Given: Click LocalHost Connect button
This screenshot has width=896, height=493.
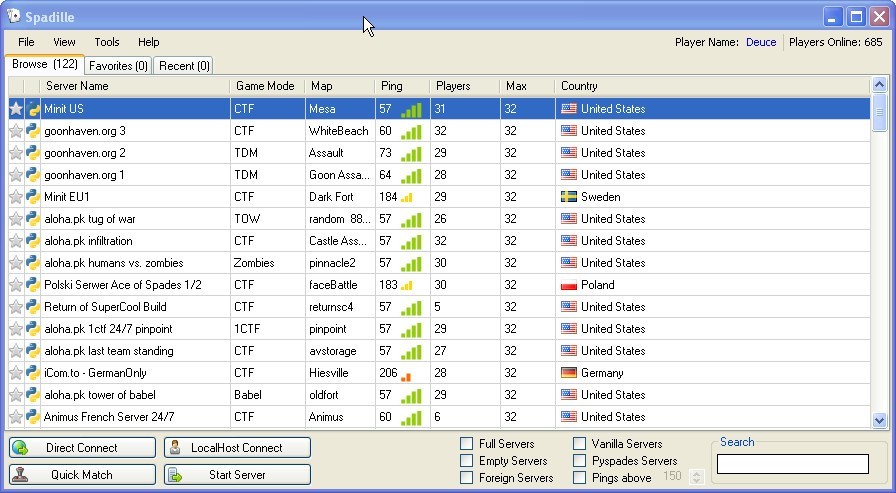Looking at the screenshot, I should click(x=237, y=448).
